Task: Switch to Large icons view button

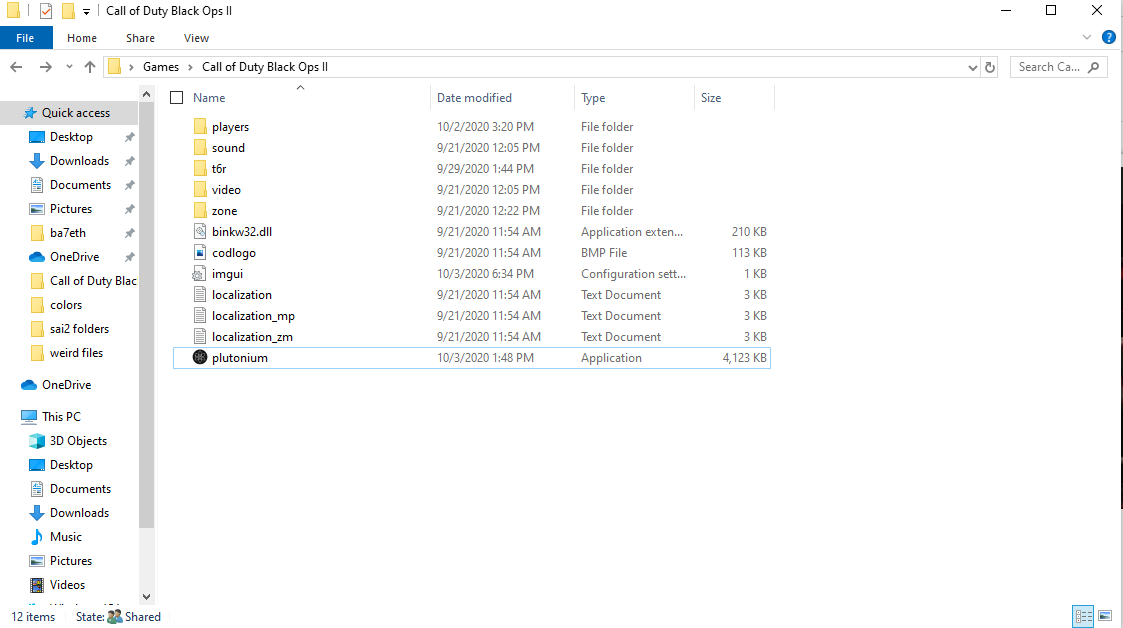Action: pos(1105,616)
